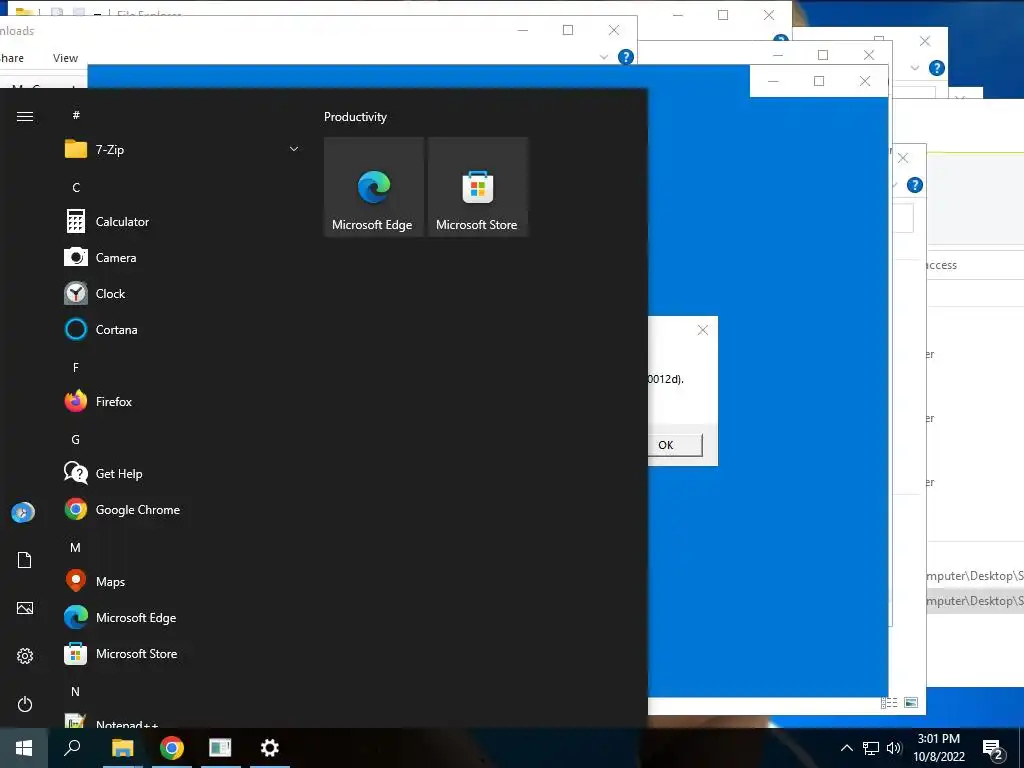Open the notification Action Center
1024x768 pixels.
993,749
